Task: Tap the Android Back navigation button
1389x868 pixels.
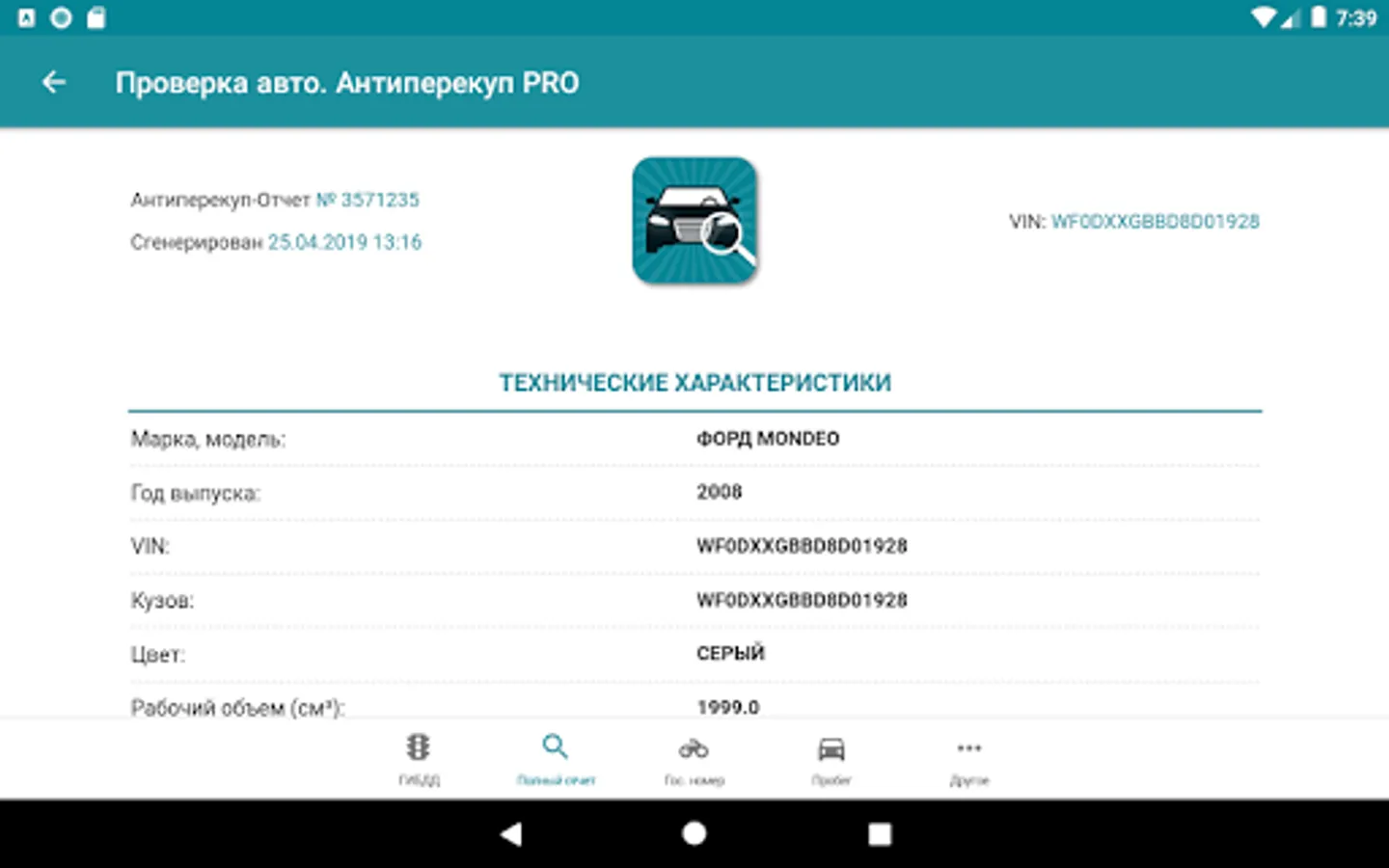Action: point(511,834)
